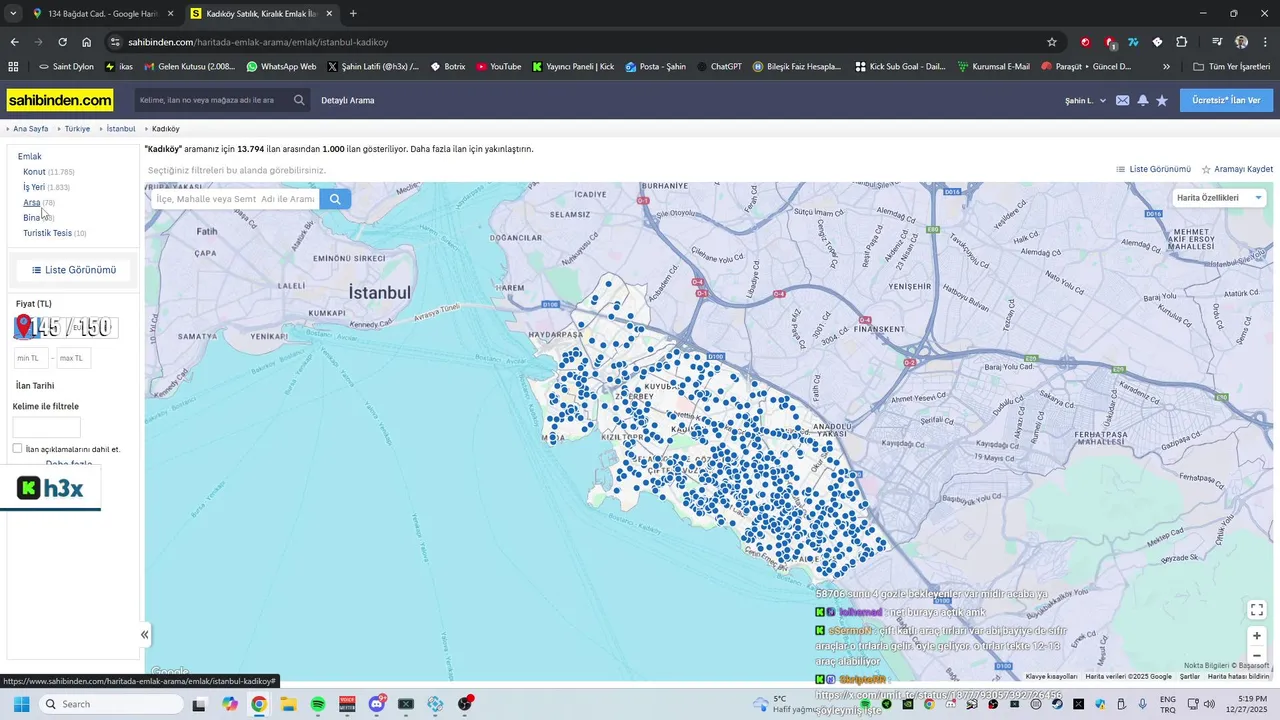Viewport: 1280px width, 720px height.
Task: Collapse the left filter sidebar
Action: coord(144,634)
